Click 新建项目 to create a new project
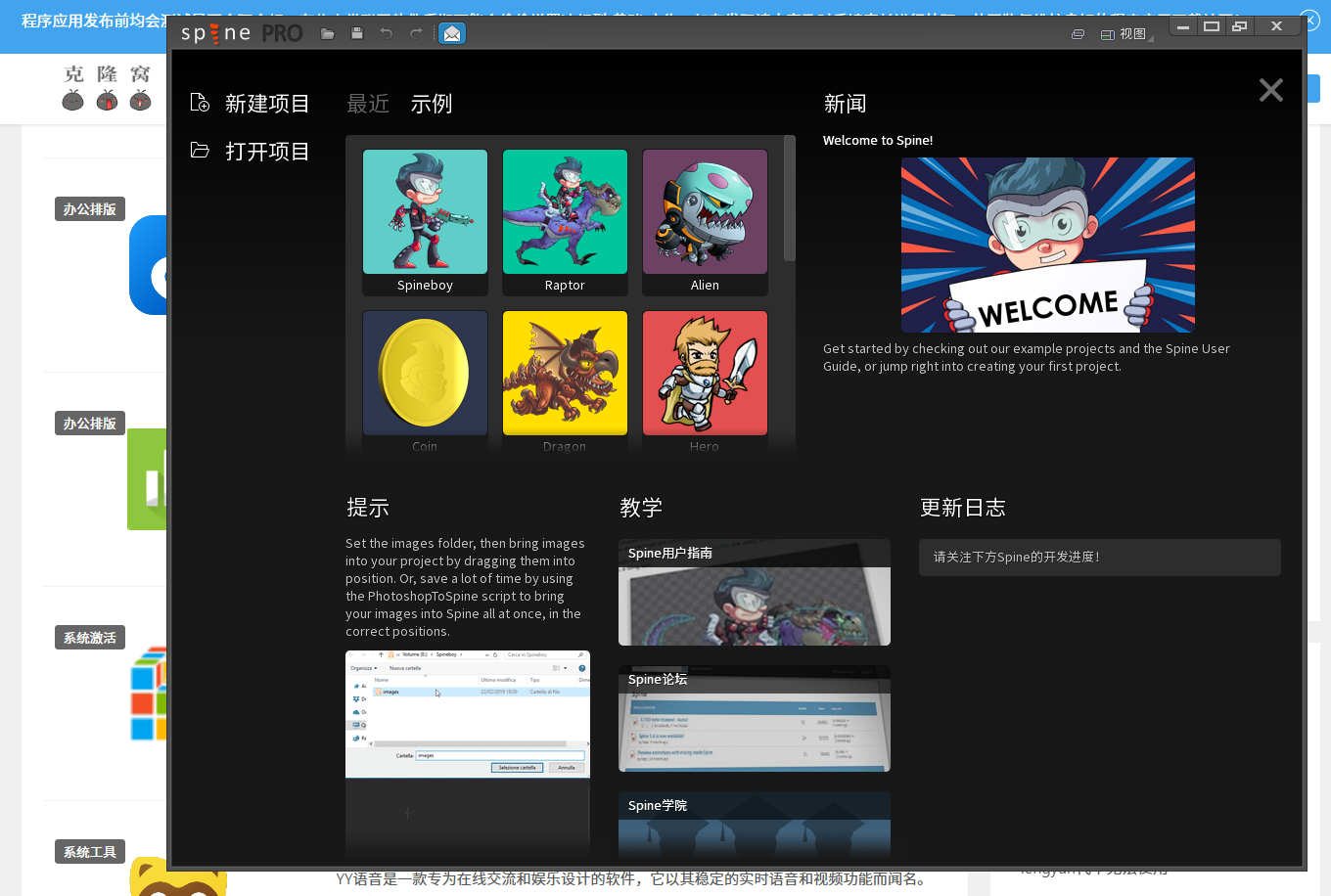The image size is (1331, 896). point(267,104)
